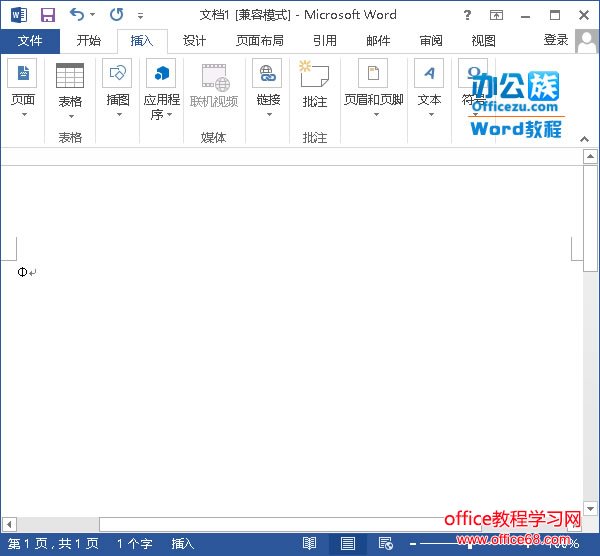The image size is (600, 556).
Task: Expand the 插图 dropdown arrow
Action: [119, 114]
